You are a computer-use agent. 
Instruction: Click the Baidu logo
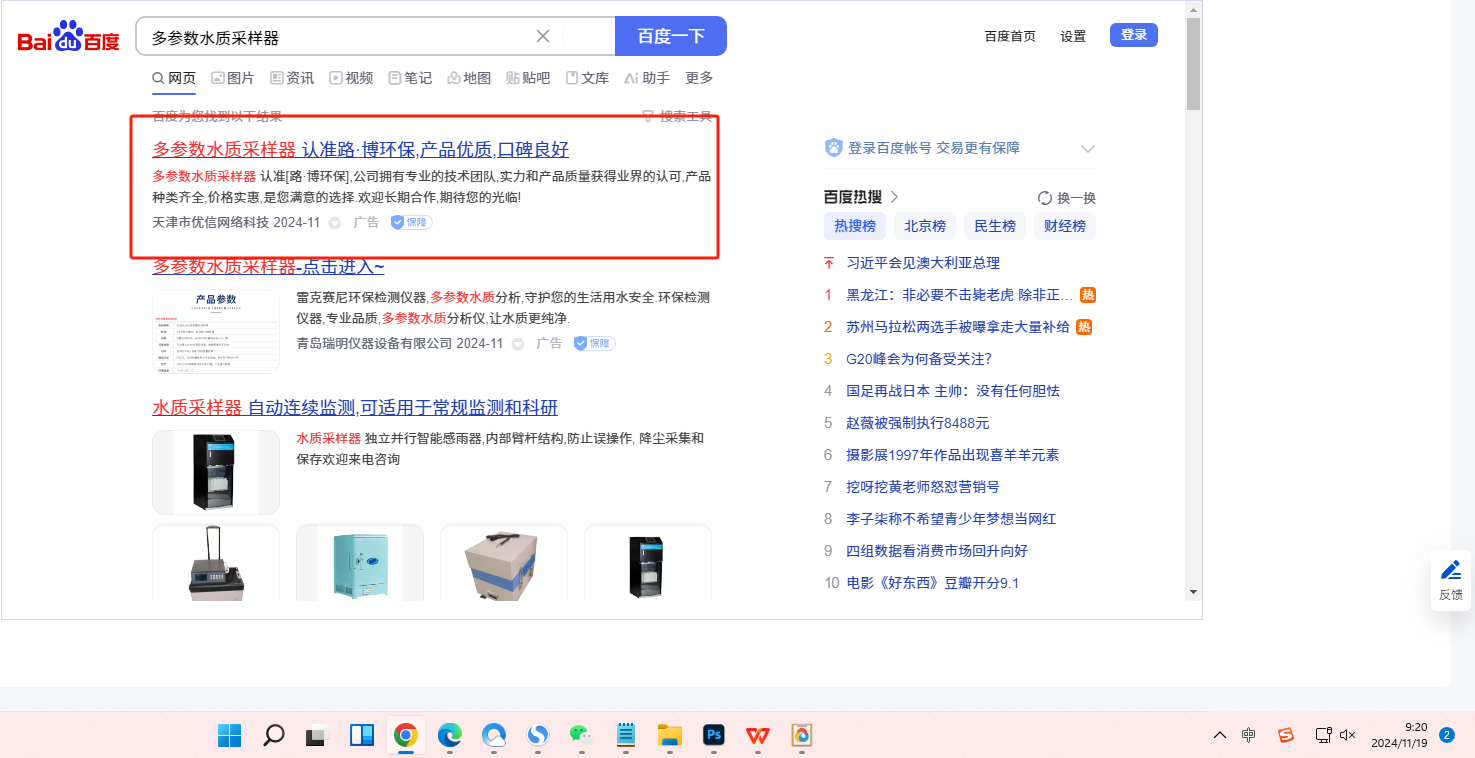pos(68,37)
